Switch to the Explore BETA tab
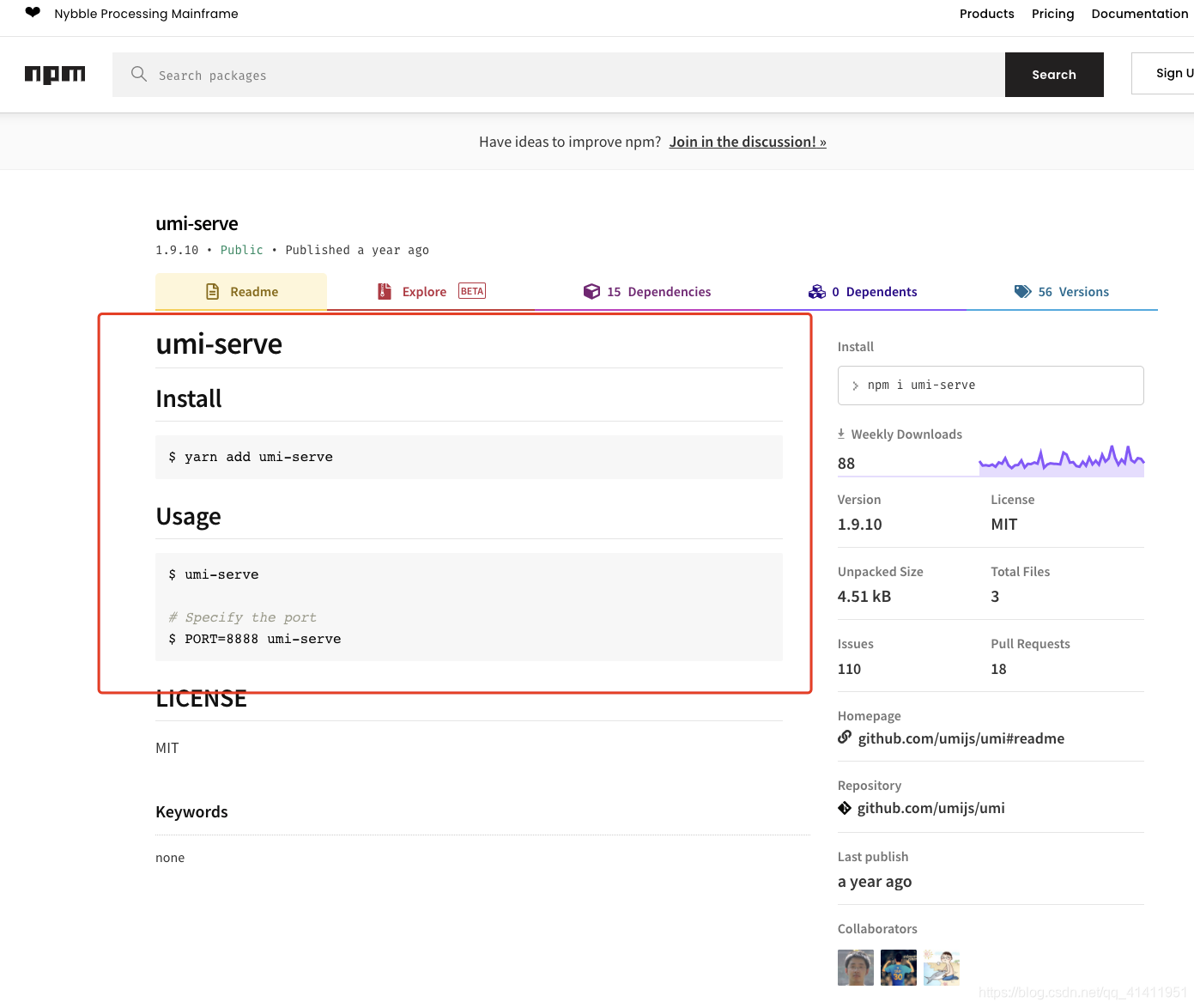This screenshot has width=1194, height=1008. pyautogui.click(x=432, y=292)
